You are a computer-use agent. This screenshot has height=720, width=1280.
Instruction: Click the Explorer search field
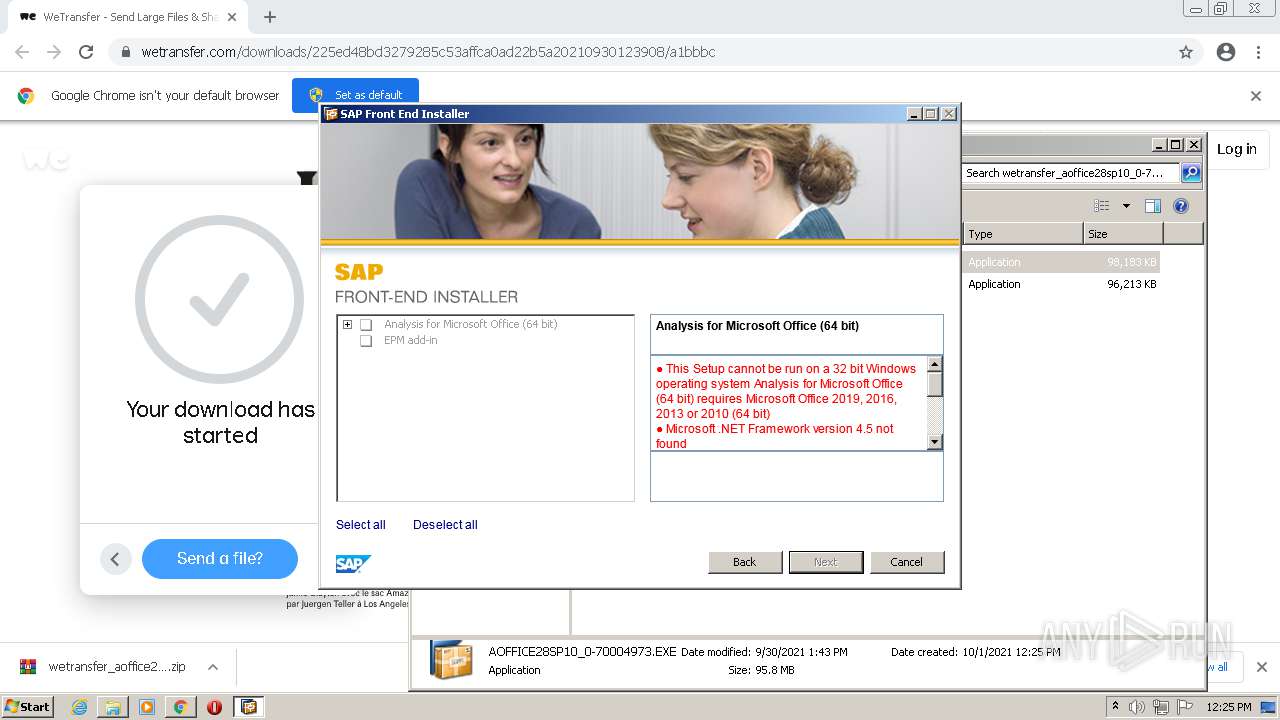pyautogui.click(x=1071, y=173)
